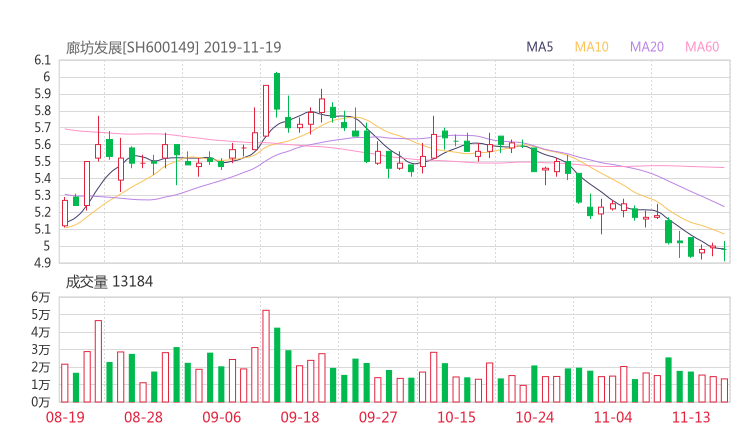The height and width of the screenshot is (440, 740).
Task: Click the tallest red volume bar above 5万
Action: 266,356
